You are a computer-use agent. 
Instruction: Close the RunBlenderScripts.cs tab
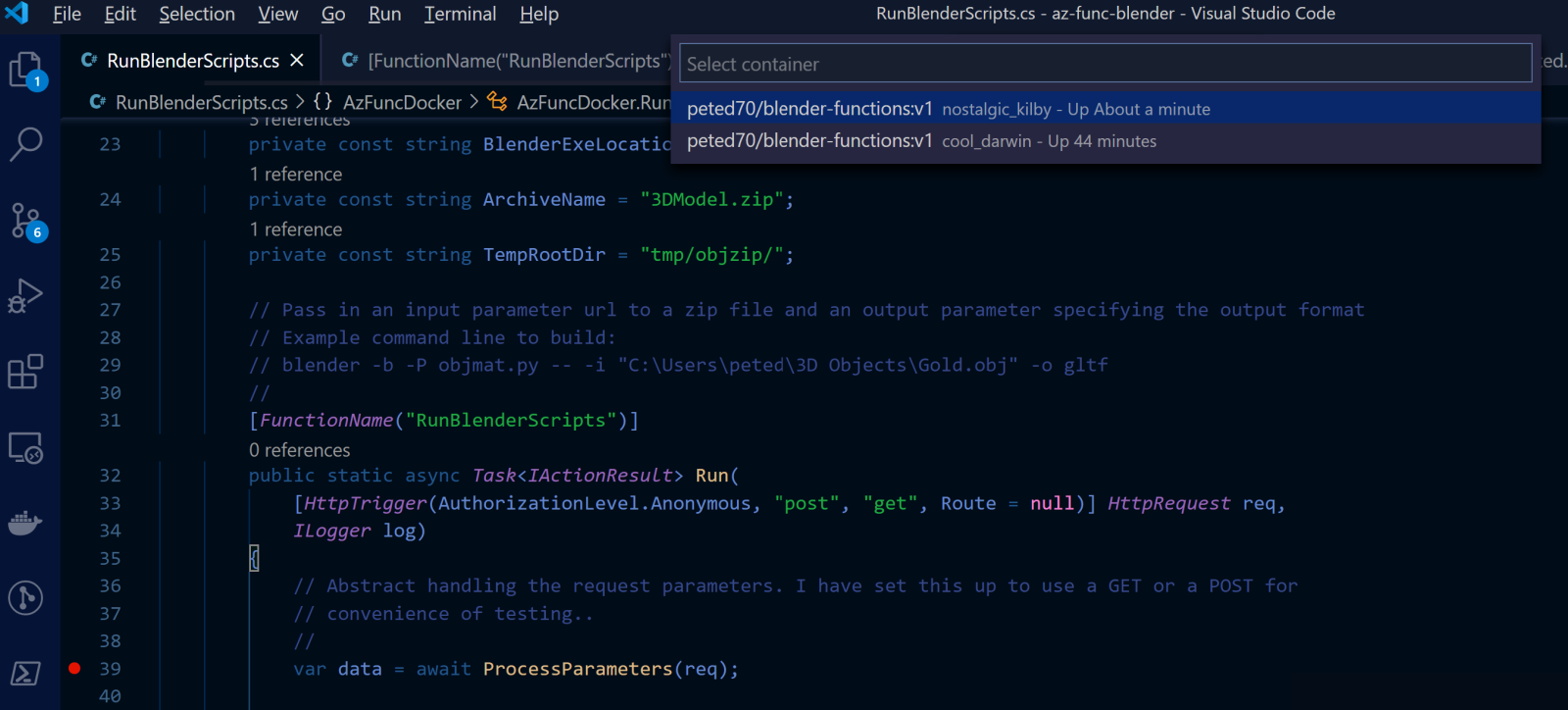pos(297,61)
